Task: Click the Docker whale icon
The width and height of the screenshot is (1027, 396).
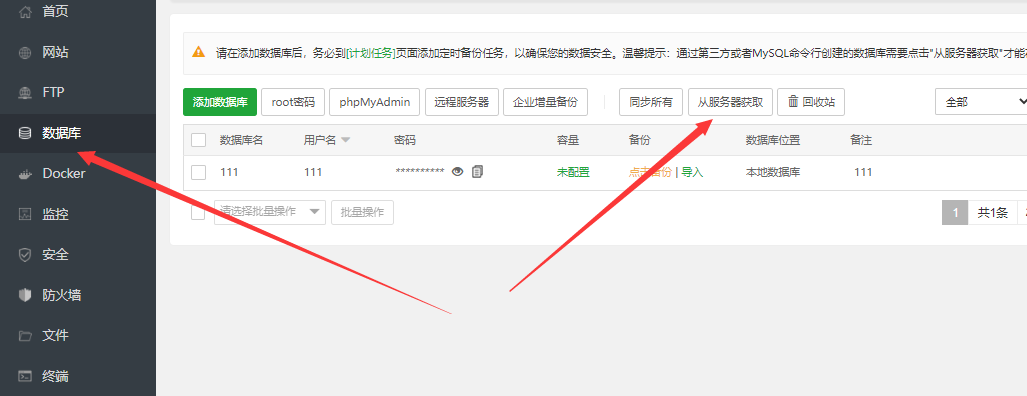Action: (25, 174)
